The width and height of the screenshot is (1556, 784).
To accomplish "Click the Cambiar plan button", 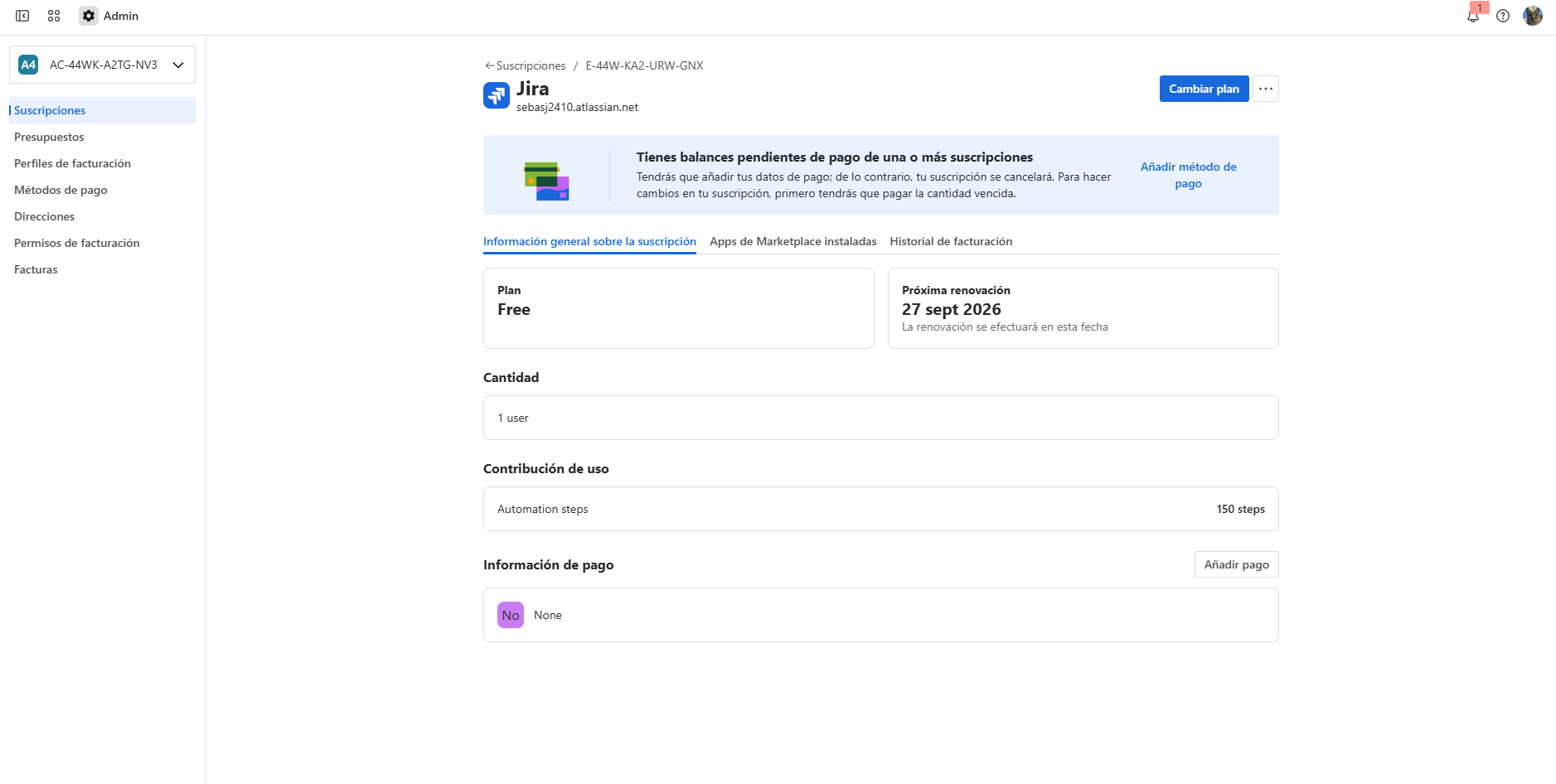I will tap(1204, 89).
